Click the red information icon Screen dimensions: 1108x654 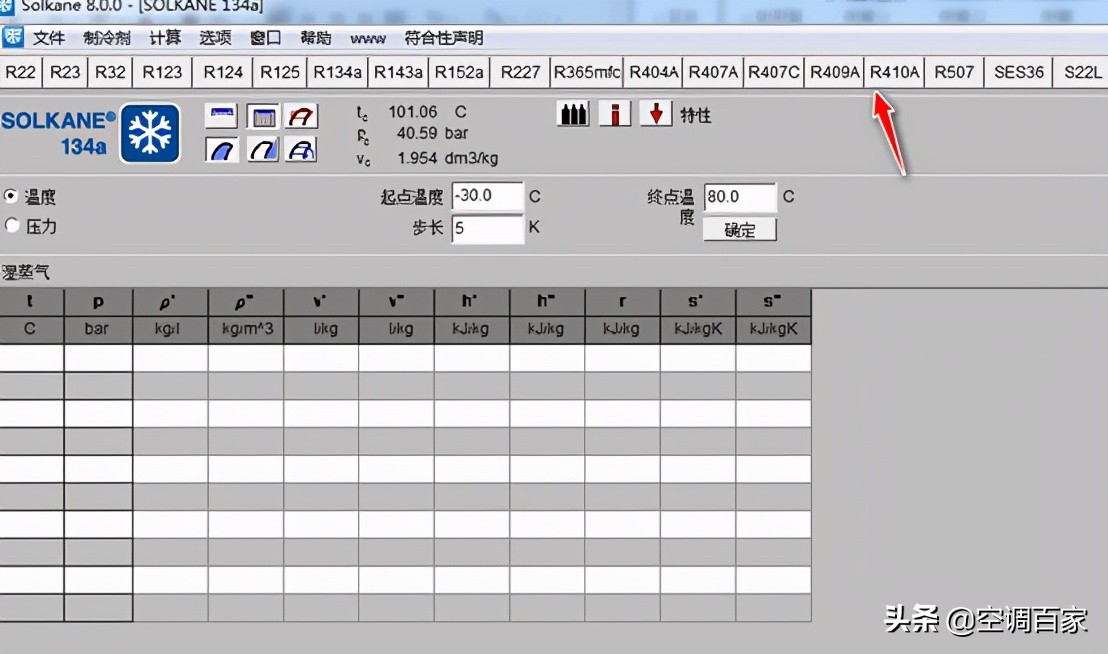click(615, 114)
